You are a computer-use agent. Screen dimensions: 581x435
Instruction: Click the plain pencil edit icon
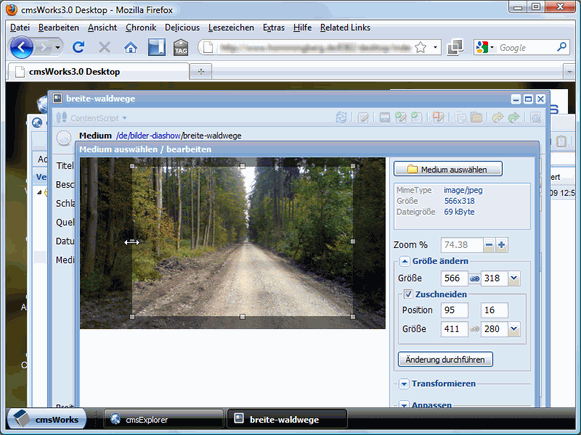363,118
